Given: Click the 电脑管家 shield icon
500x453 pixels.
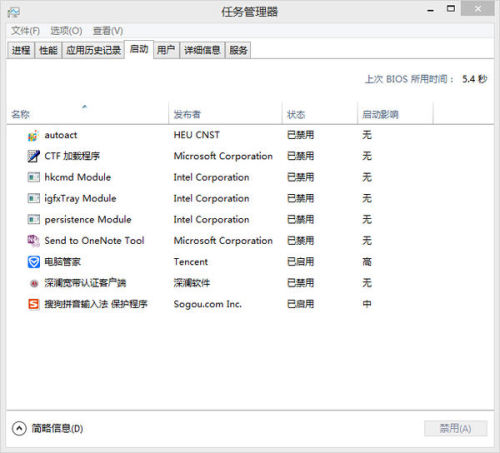Looking at the screenshot, I should tap(33, 262).
